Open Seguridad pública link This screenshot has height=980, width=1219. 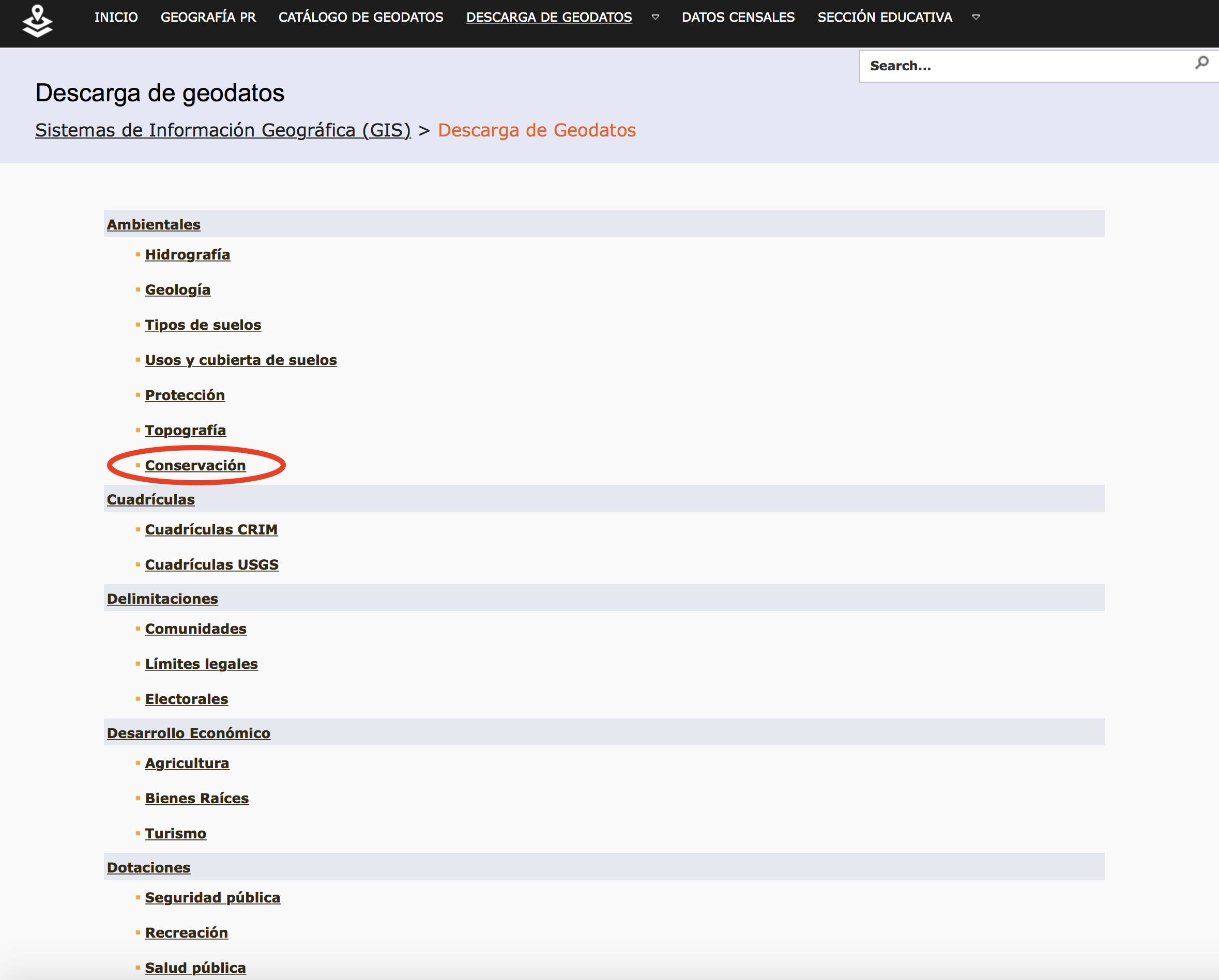pyautogui.click(x=212, y=897)
